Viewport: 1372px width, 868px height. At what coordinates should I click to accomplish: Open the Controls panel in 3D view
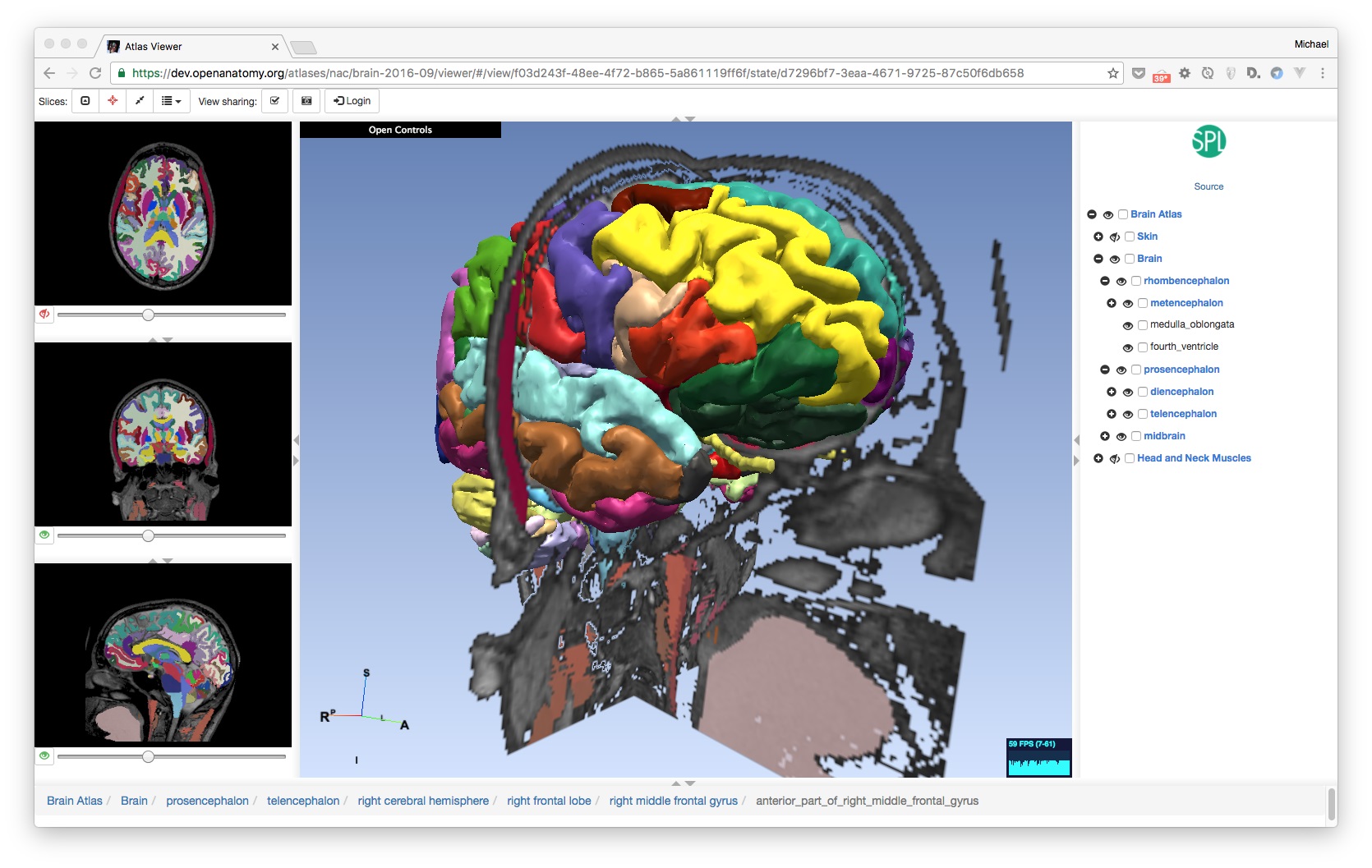pos(400,130)
